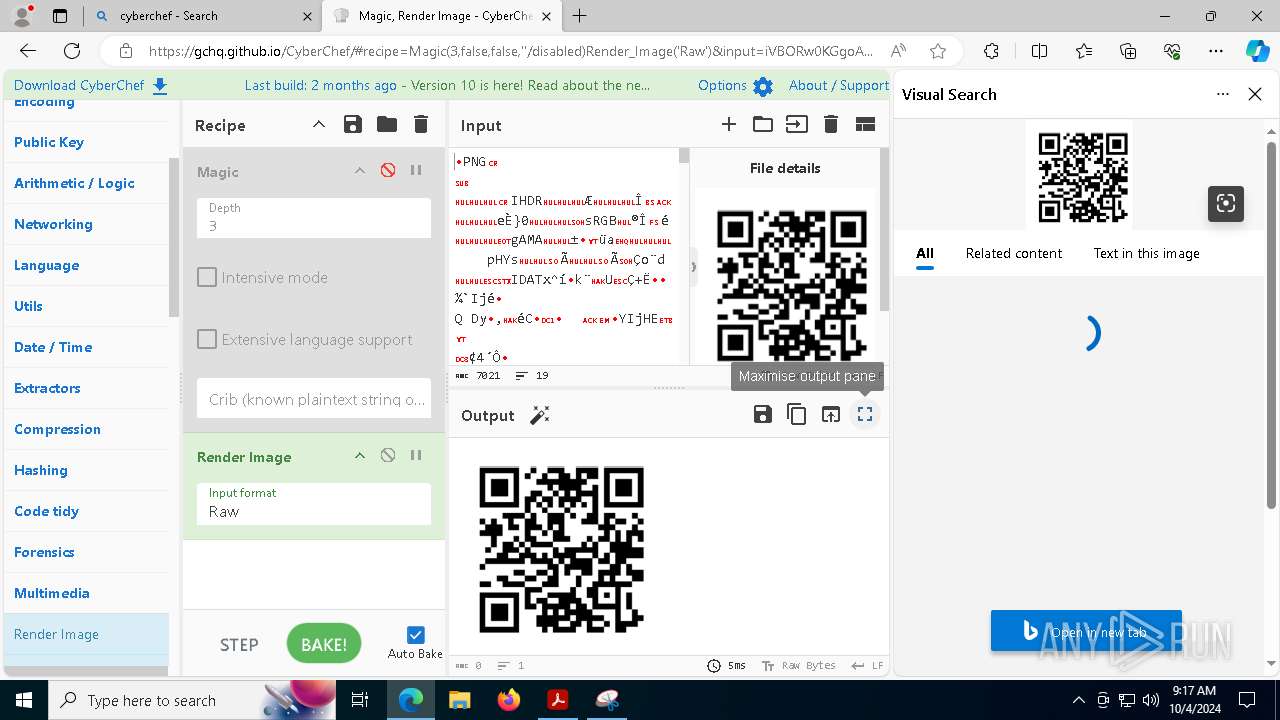Toggle Intensive mode checkbox

coord(207,277)
